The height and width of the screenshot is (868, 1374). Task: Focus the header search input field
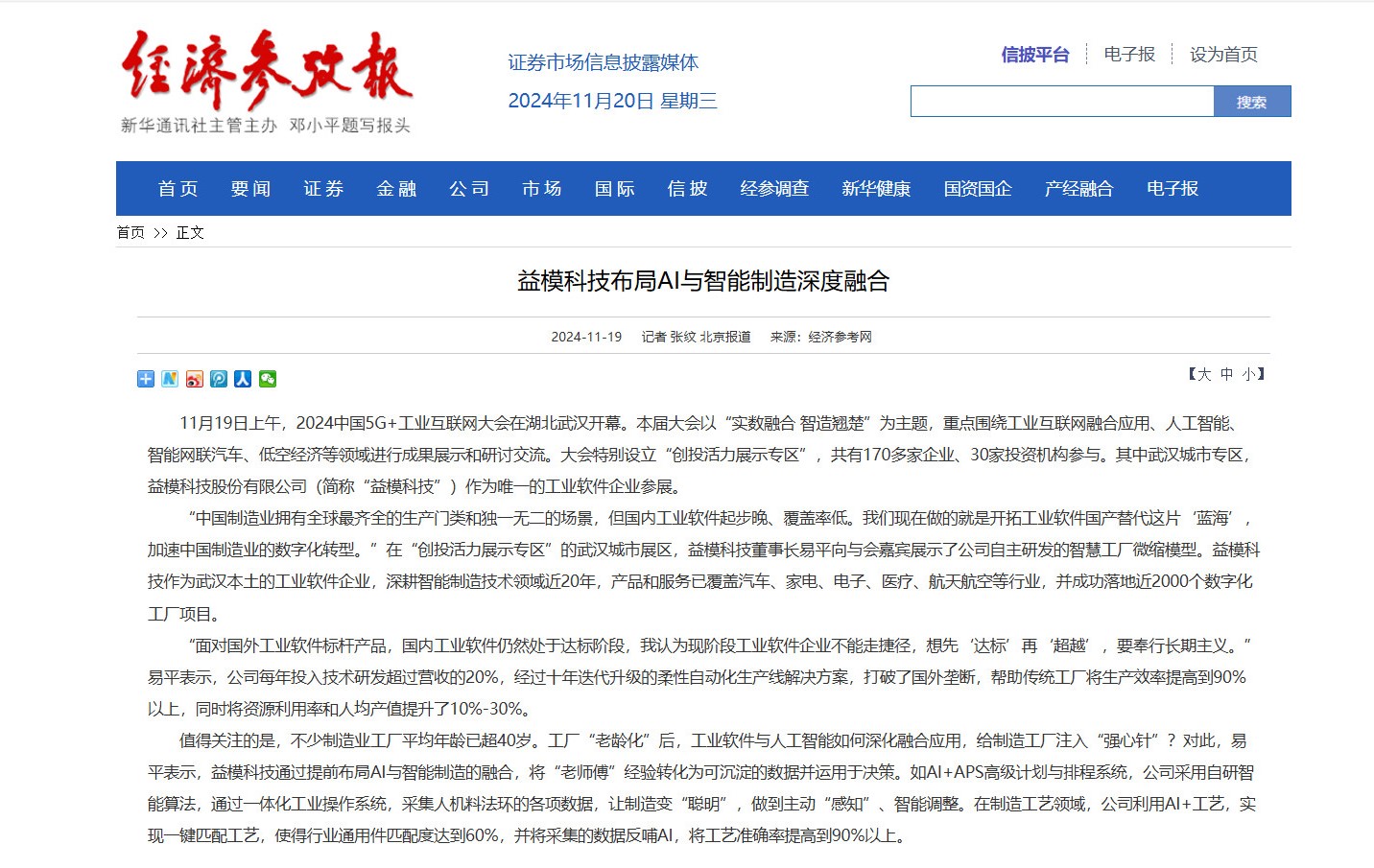(x=1062, y=102)
